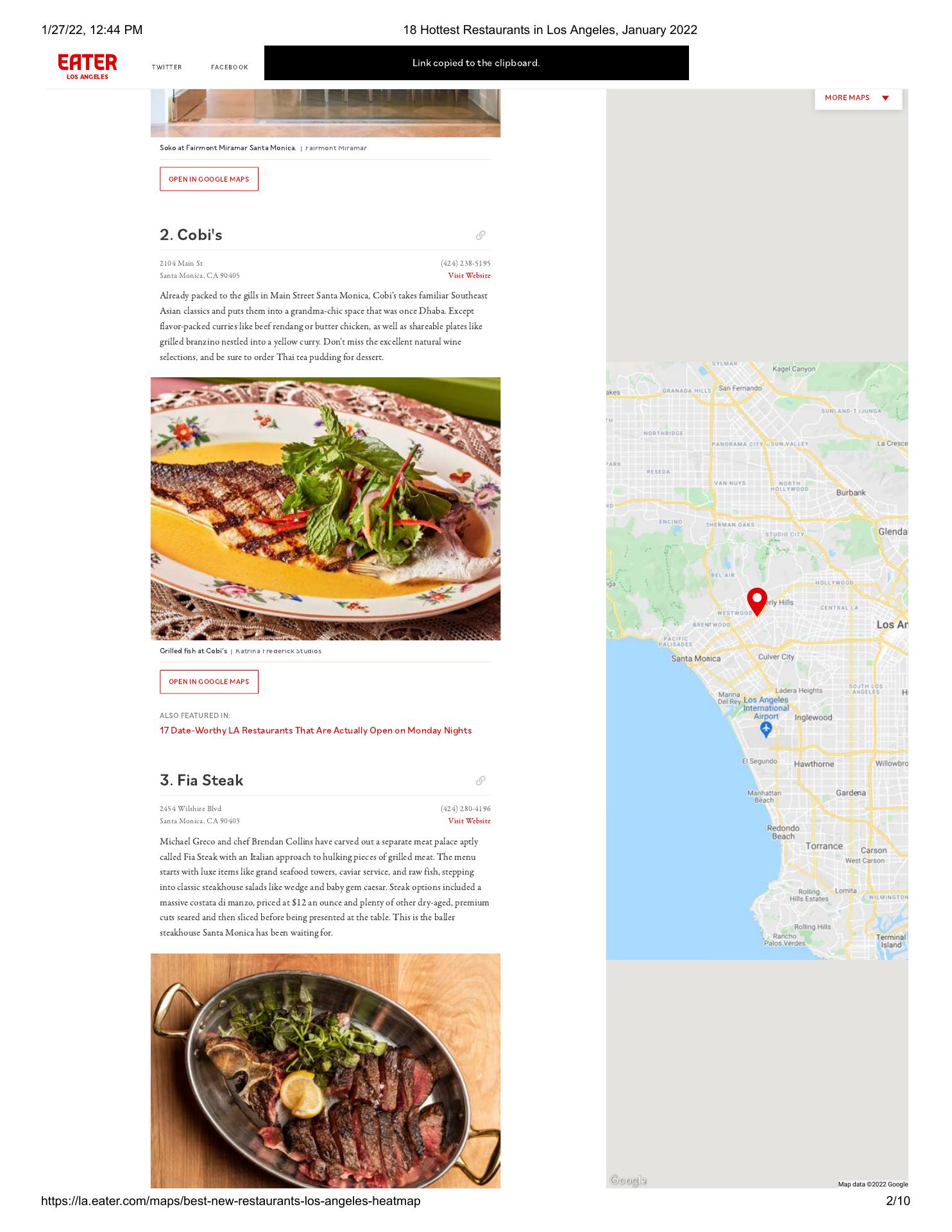Dismiss the Link copied to clipboard banner
The image size is (952, 1232).
pos(476,63)
